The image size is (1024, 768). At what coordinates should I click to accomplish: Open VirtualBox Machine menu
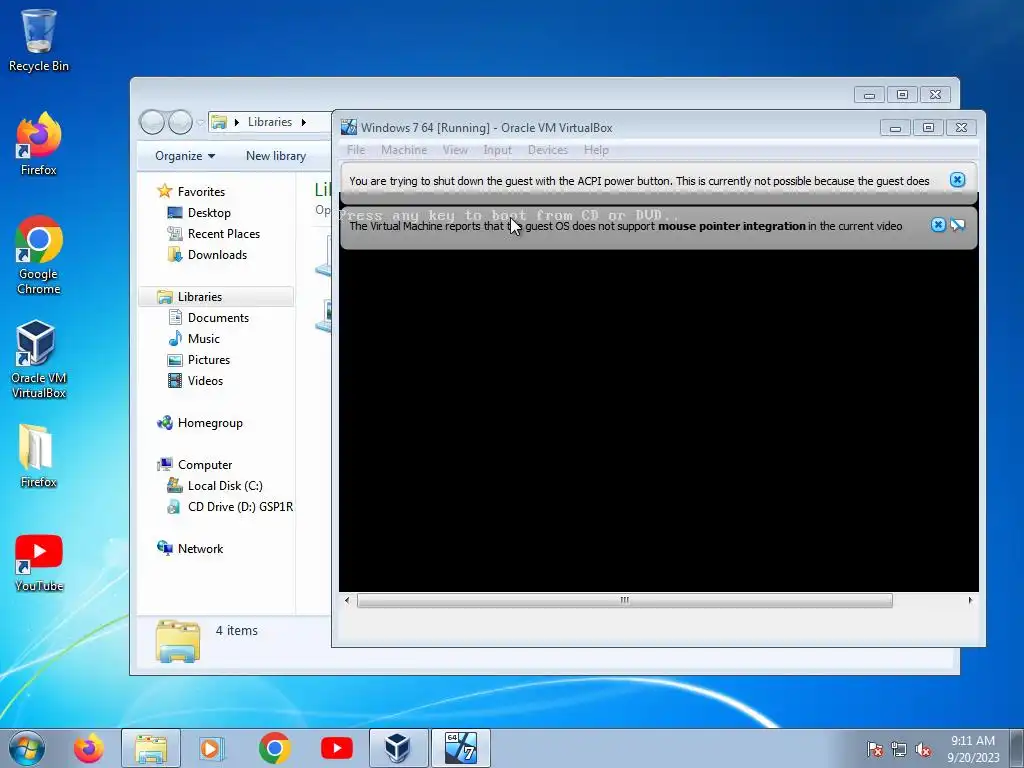(404, 150)
